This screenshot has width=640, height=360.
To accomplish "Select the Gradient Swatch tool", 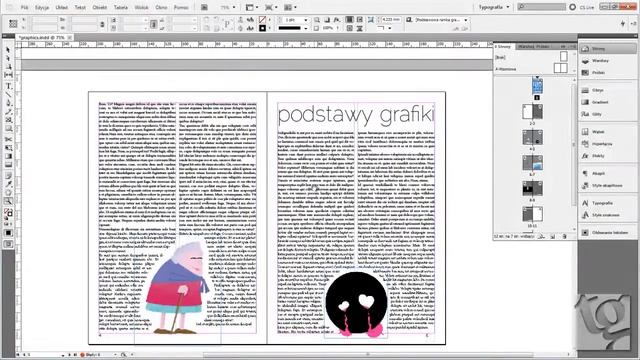I will [x=8, y=156].
